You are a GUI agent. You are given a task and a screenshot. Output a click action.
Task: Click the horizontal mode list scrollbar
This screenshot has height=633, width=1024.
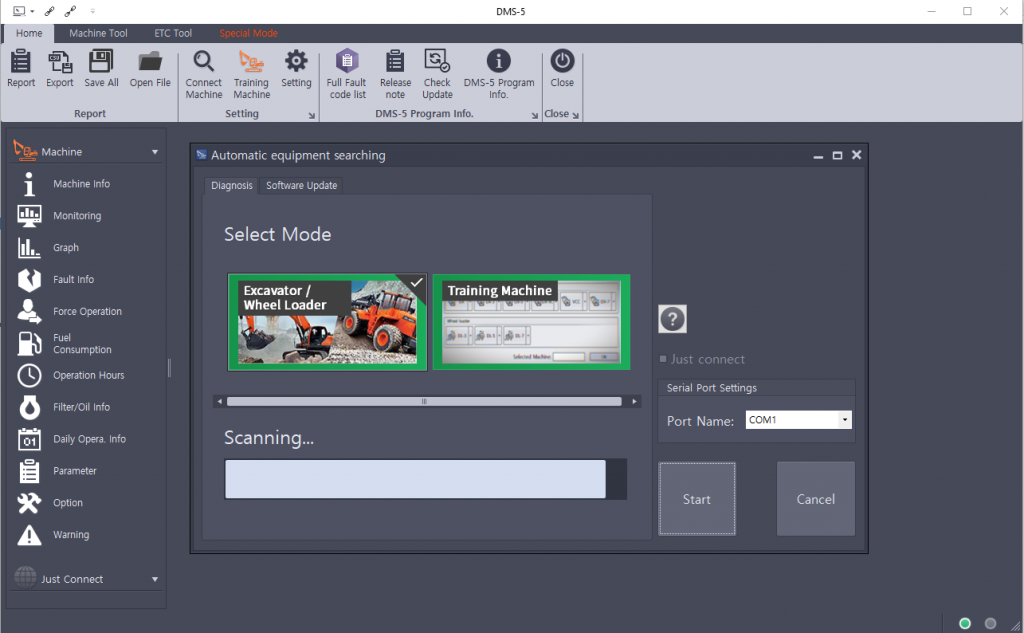pyautogui.click(x=424, y=402)
